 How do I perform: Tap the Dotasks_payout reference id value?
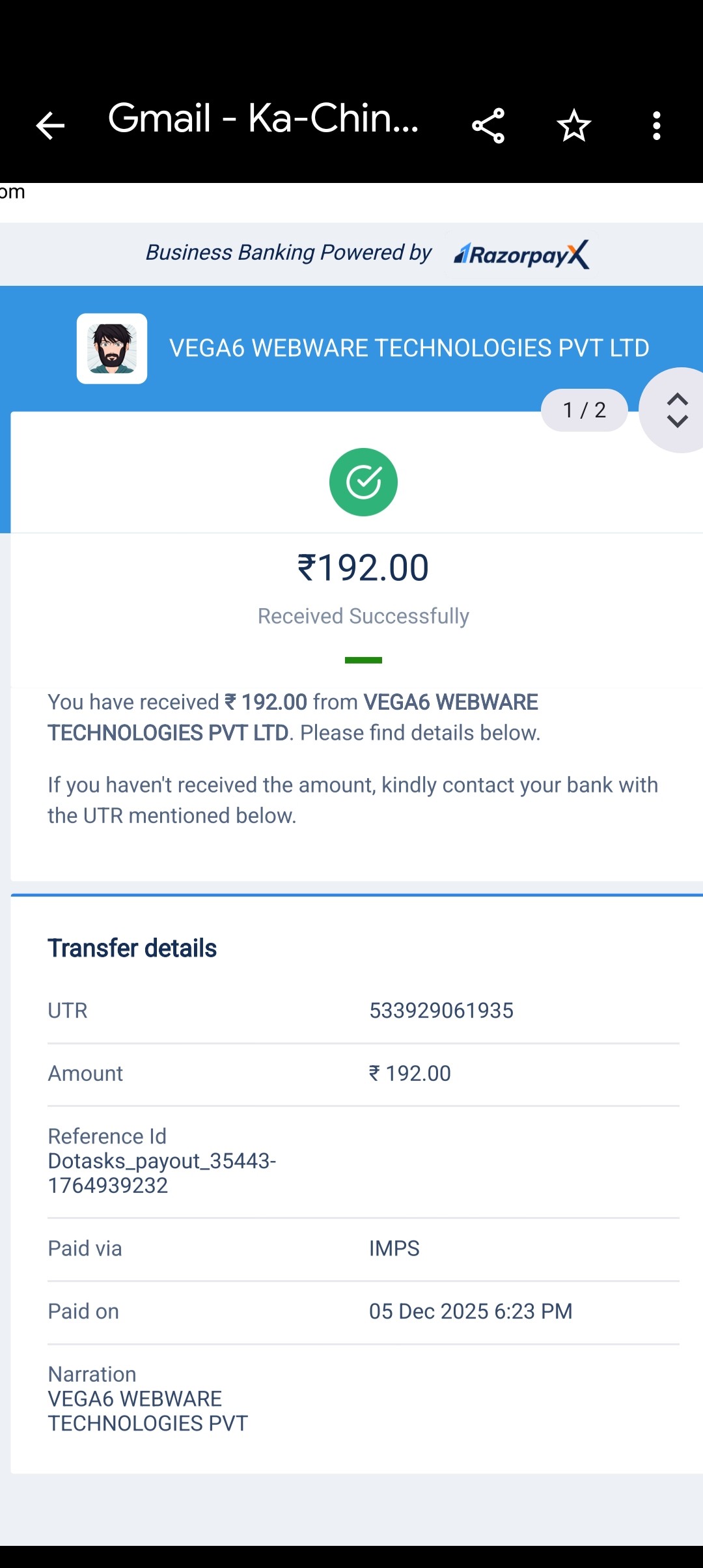coord(162,1173)
